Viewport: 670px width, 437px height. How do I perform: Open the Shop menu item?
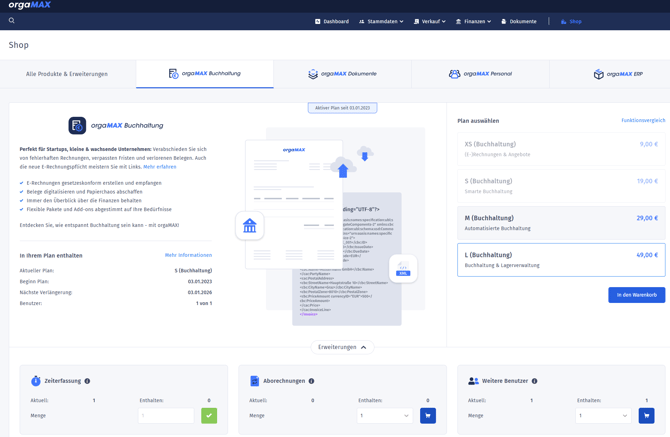point(571,21)
